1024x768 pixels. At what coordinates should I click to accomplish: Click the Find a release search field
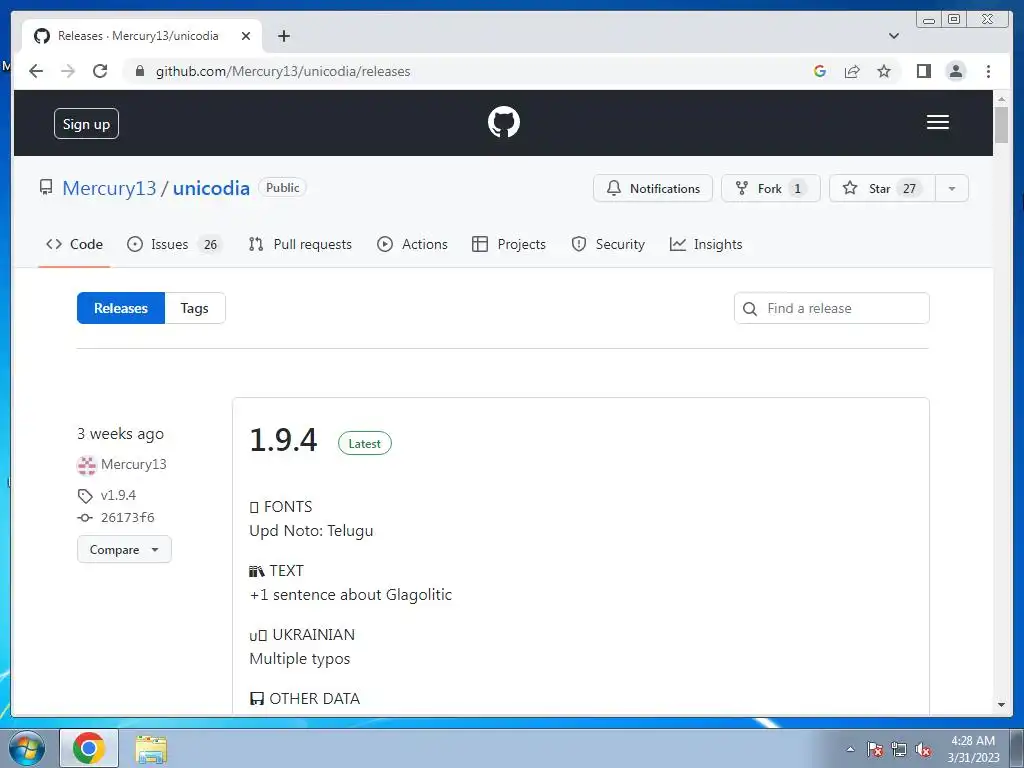pos(831,308)
